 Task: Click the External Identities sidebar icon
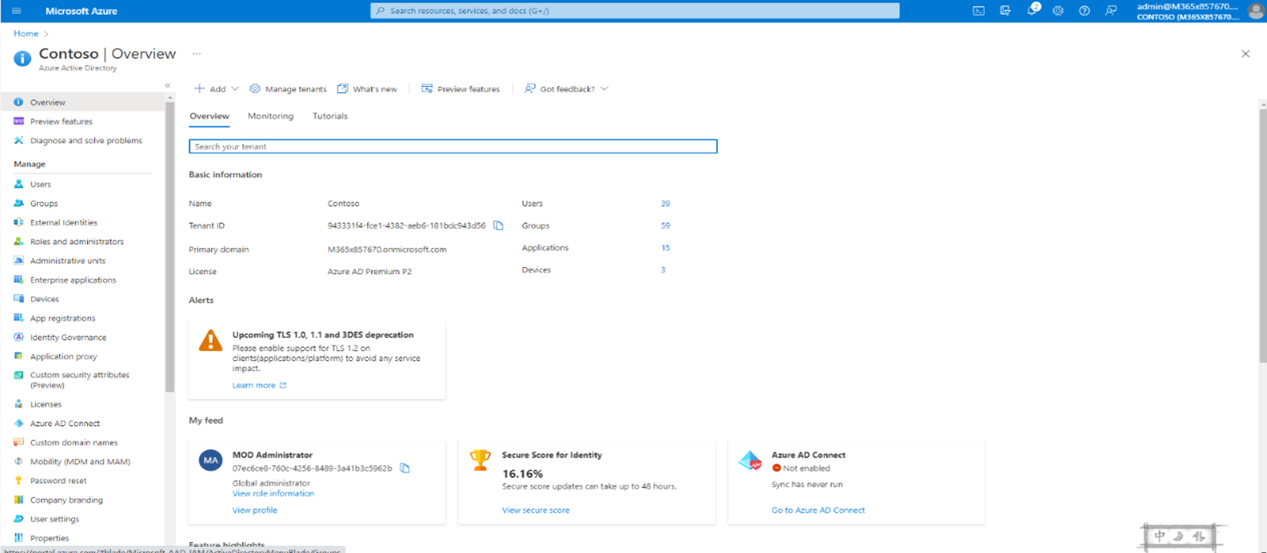[18, 222]
